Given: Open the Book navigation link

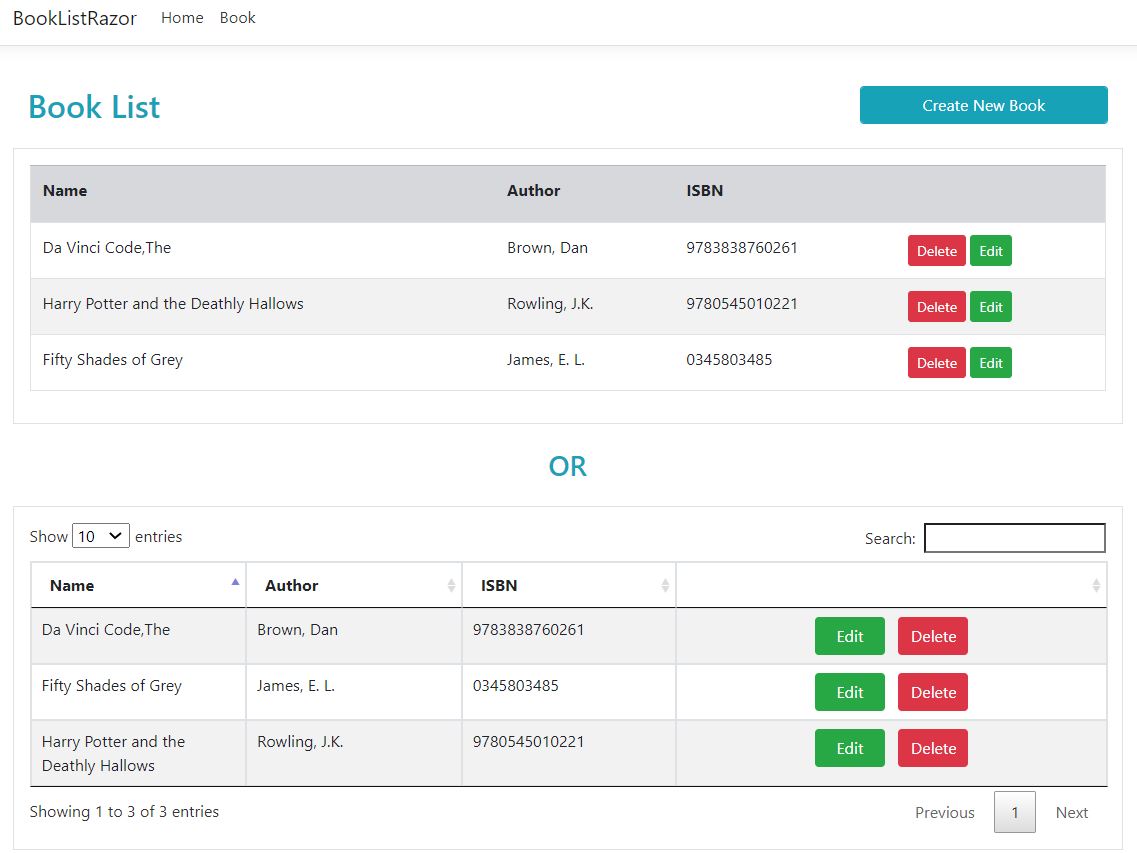Looking at the screenshot, I should 238,17.
